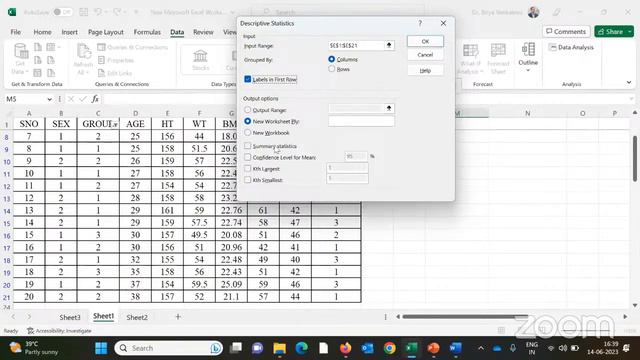Uncheck Labels in First Row
The image size is (640, 360).
point(247,79)
